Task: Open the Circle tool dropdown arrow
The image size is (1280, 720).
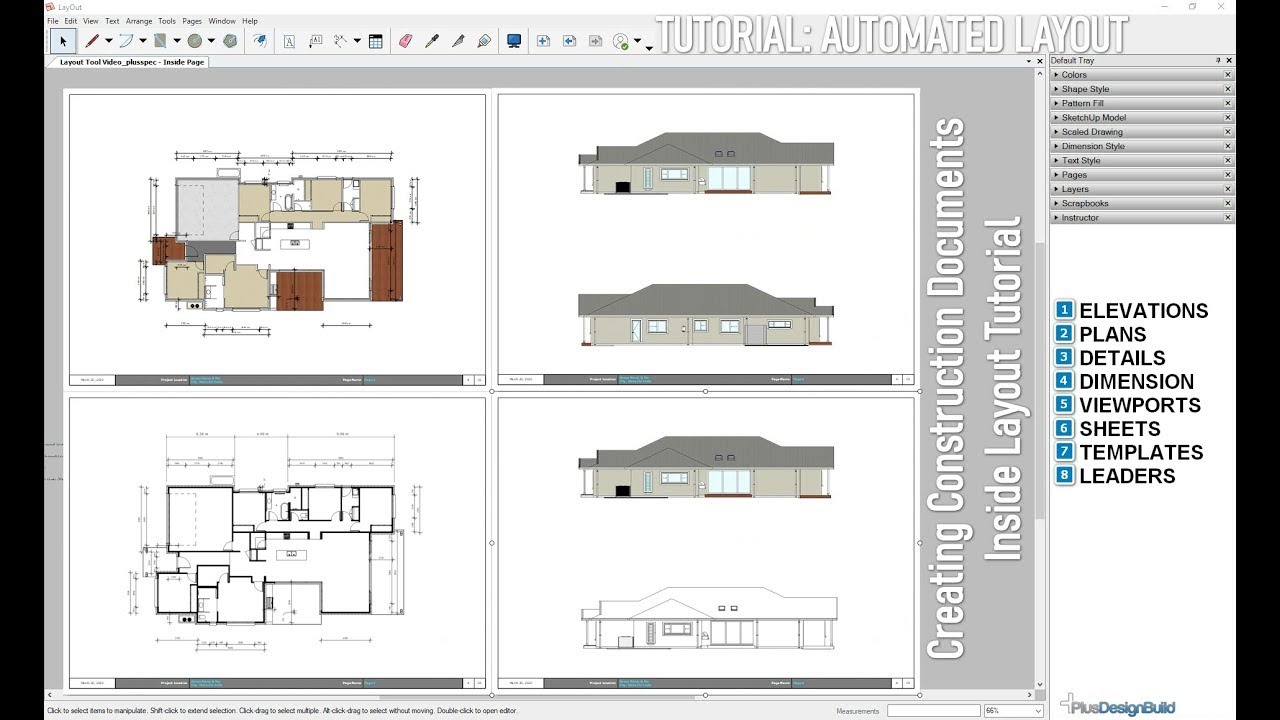Action: (211, 41)
